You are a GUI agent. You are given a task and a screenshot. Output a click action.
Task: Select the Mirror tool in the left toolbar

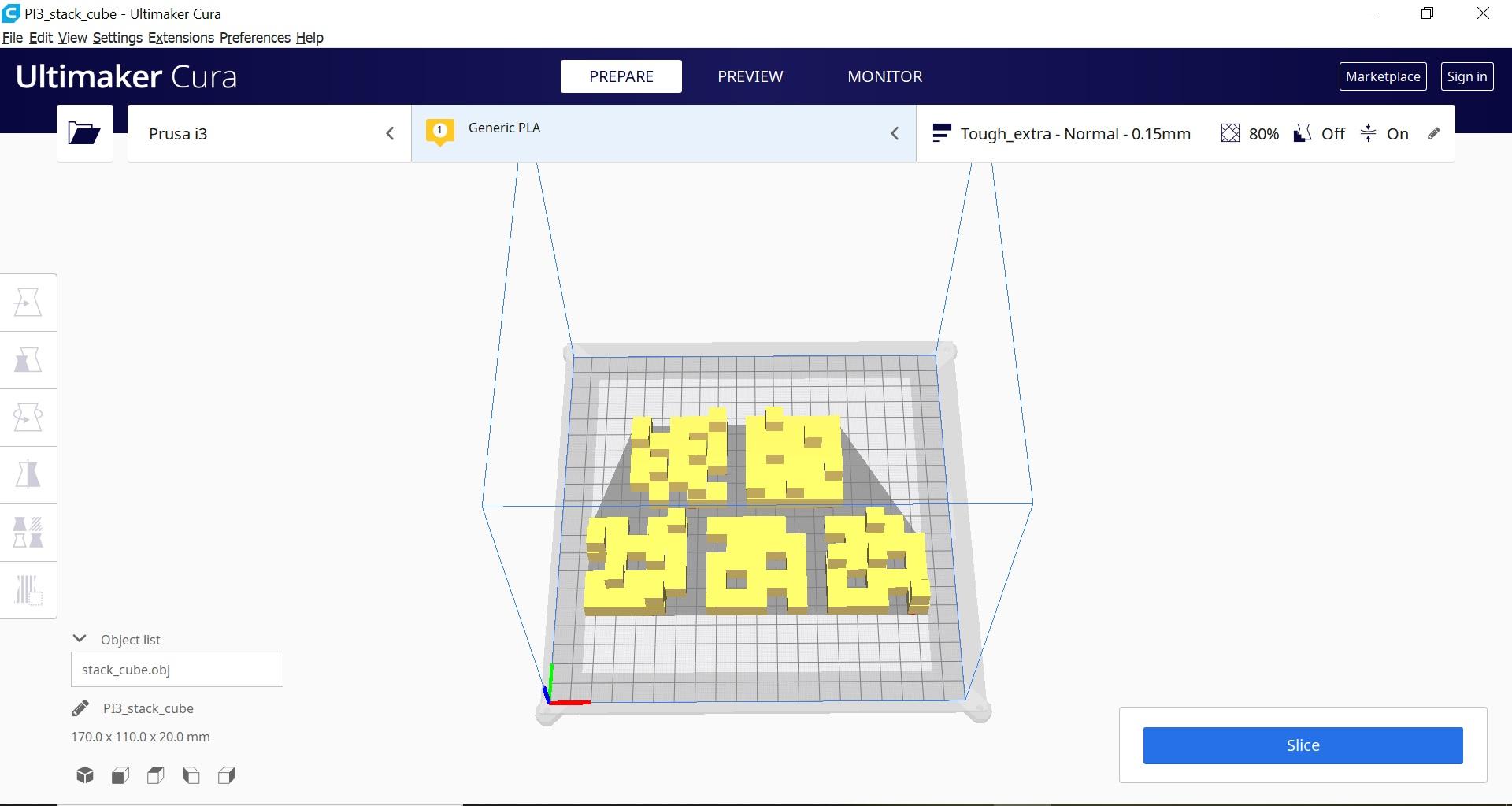28,475
